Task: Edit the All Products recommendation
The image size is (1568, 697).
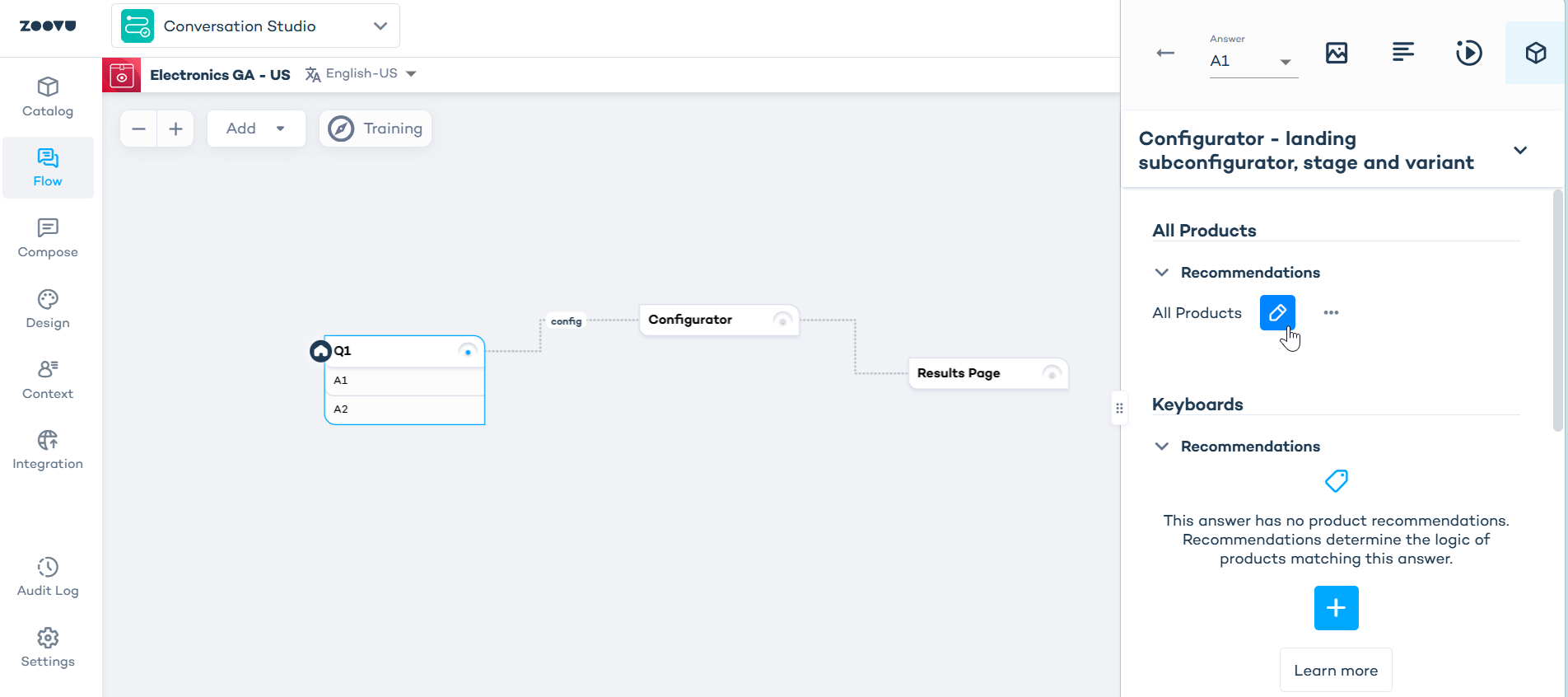Action: click(1277, 313)
